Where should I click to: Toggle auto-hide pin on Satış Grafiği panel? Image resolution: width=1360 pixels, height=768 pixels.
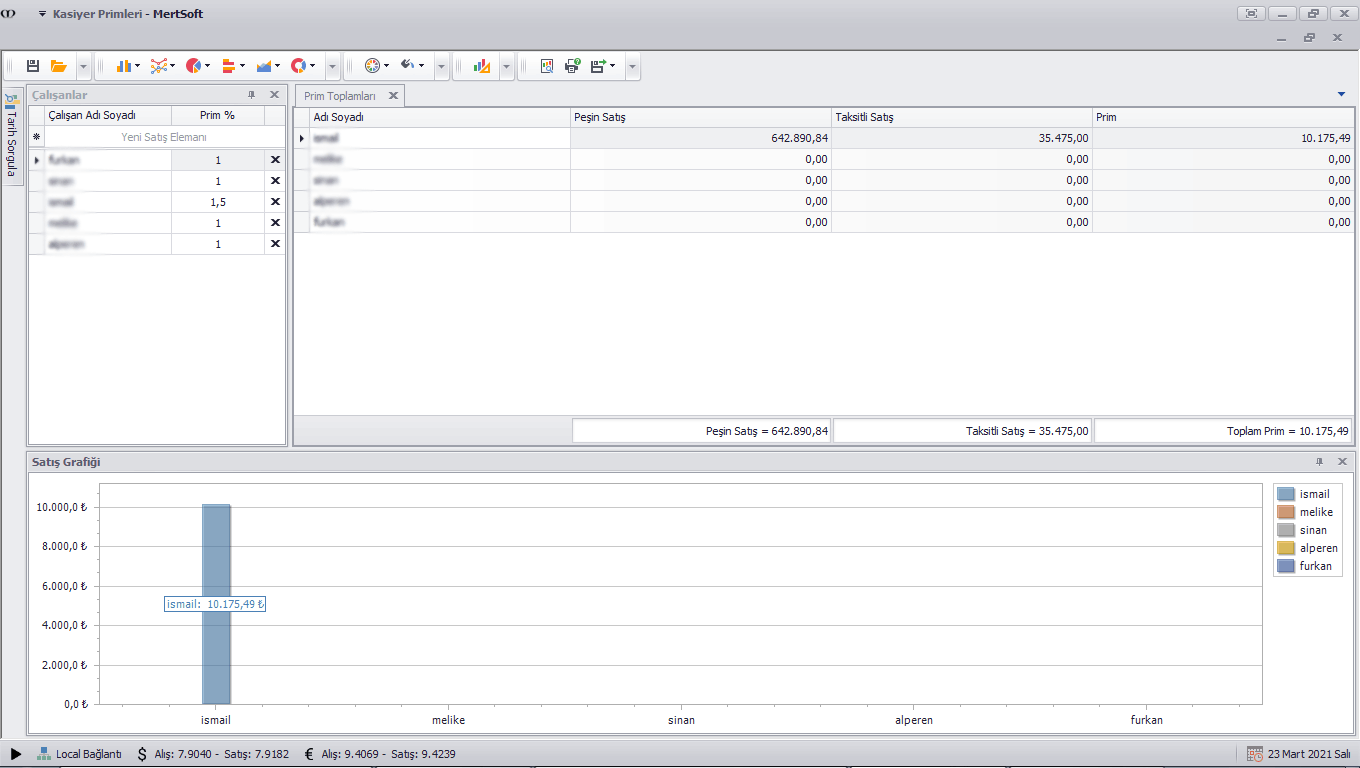[x=1319, y=462]
